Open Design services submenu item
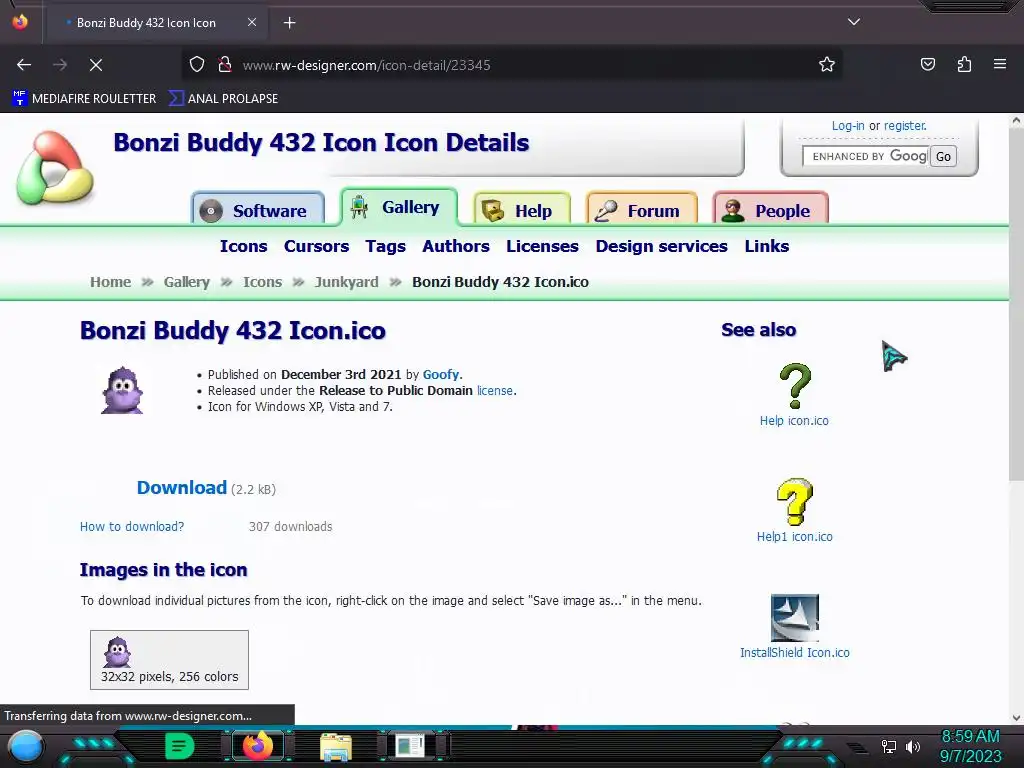 coord(662,246)
